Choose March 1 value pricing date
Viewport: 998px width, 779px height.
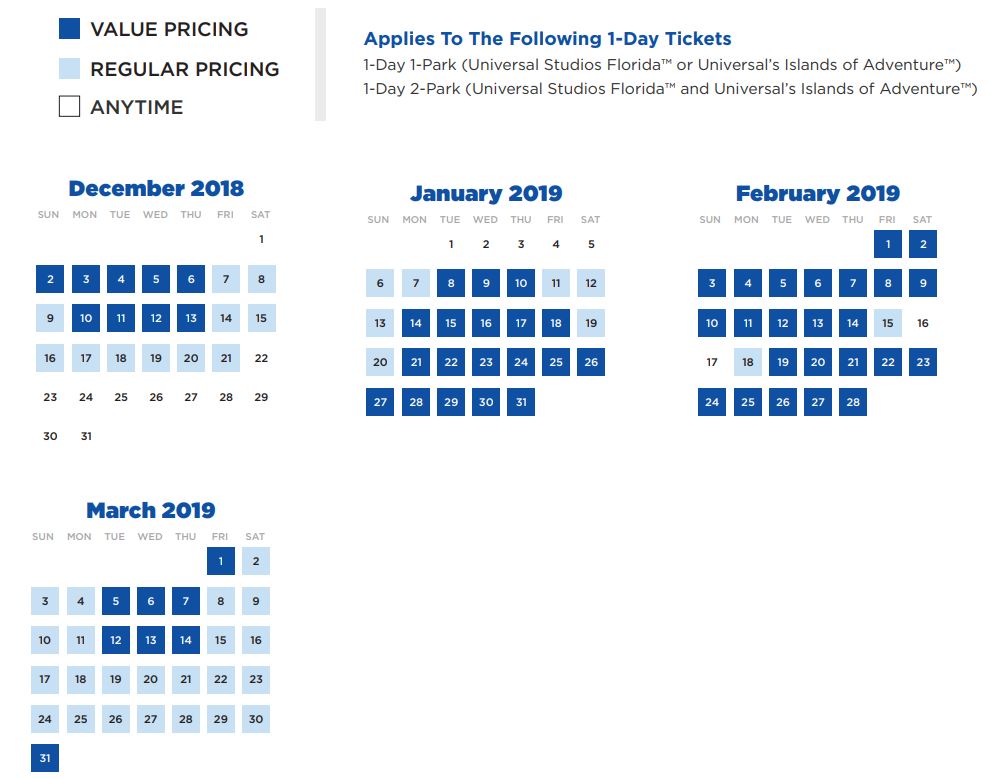(221, 561)
